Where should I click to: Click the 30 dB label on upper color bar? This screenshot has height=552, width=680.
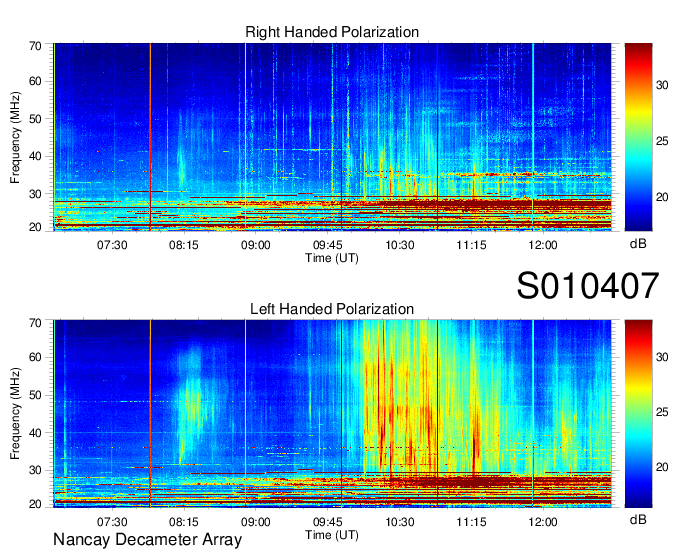[x=662, y=85]
